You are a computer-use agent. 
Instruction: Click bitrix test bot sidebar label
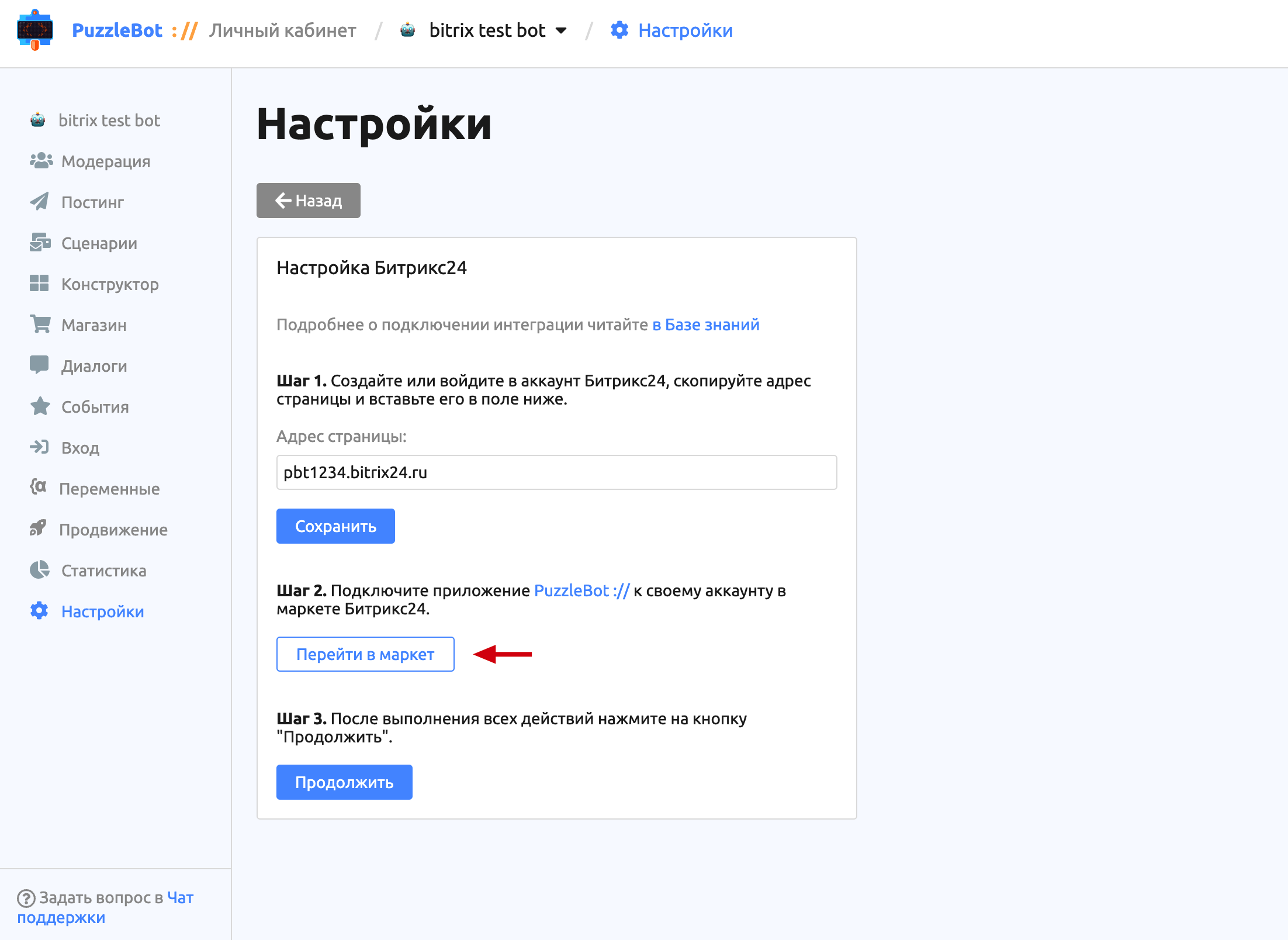point(109,120)
